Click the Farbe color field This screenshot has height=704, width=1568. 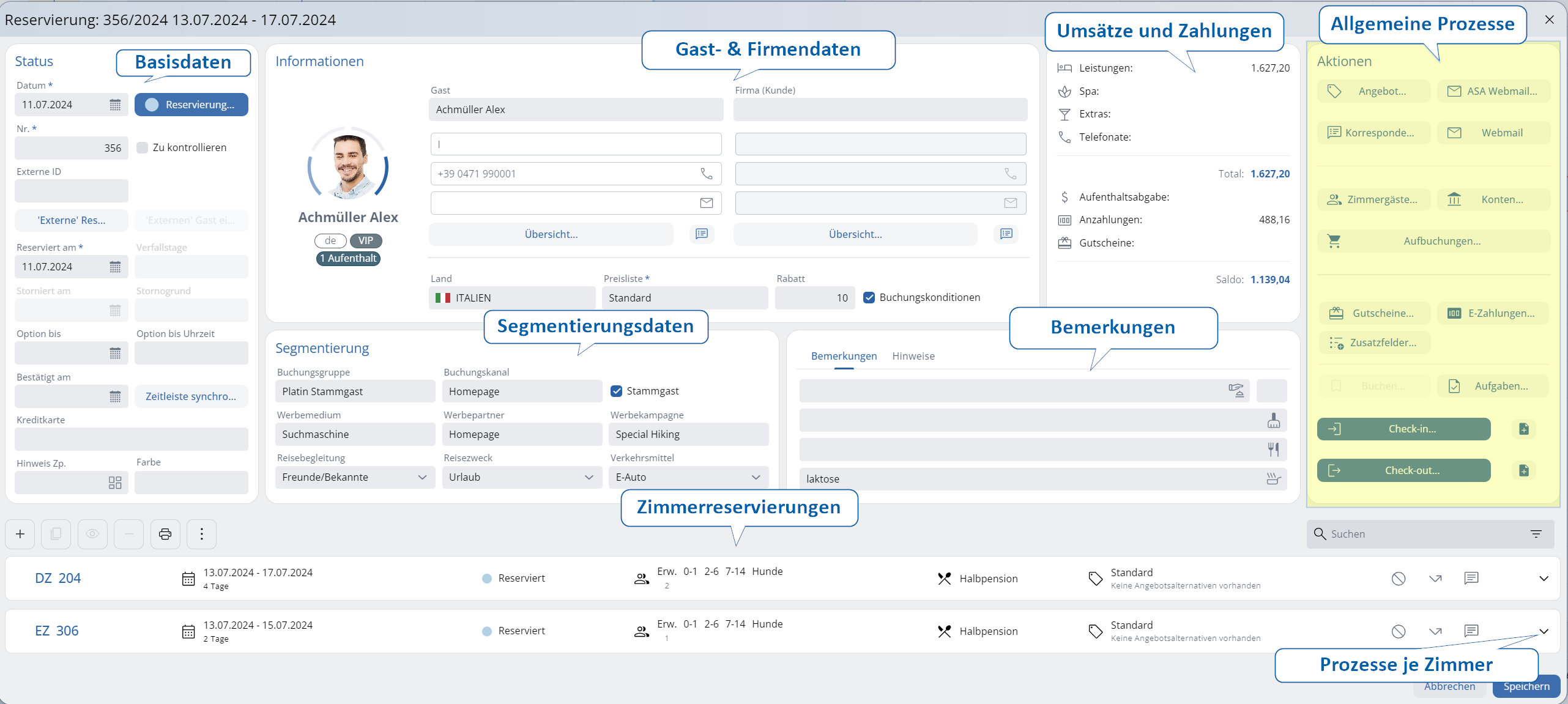[191, 483]
